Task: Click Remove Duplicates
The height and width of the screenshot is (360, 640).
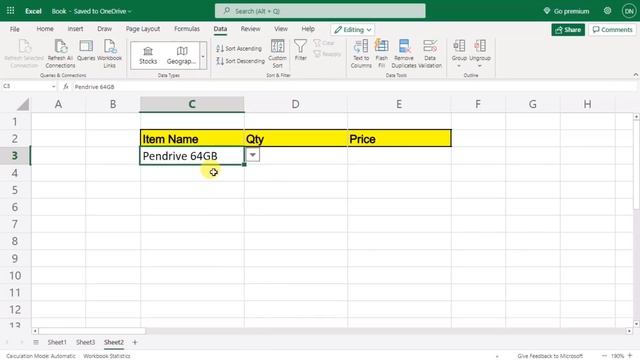Action: click(x=404, y=53)
